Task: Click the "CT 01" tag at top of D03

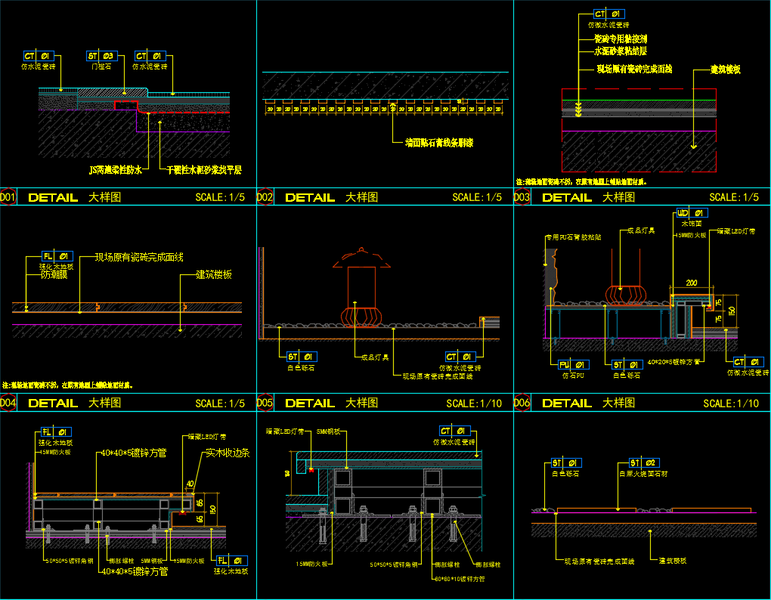Action: [x=609, y=14]
